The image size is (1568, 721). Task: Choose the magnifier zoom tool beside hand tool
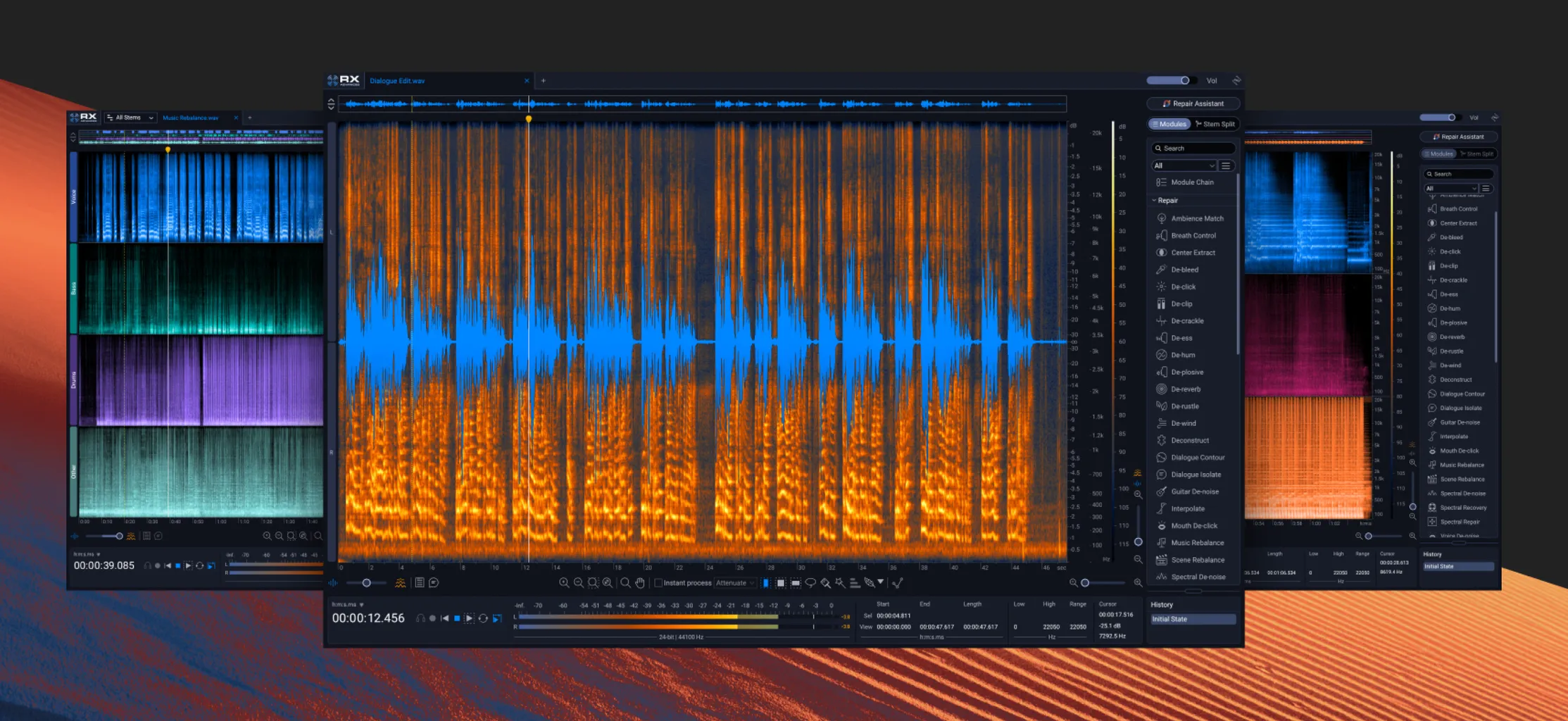625,583
